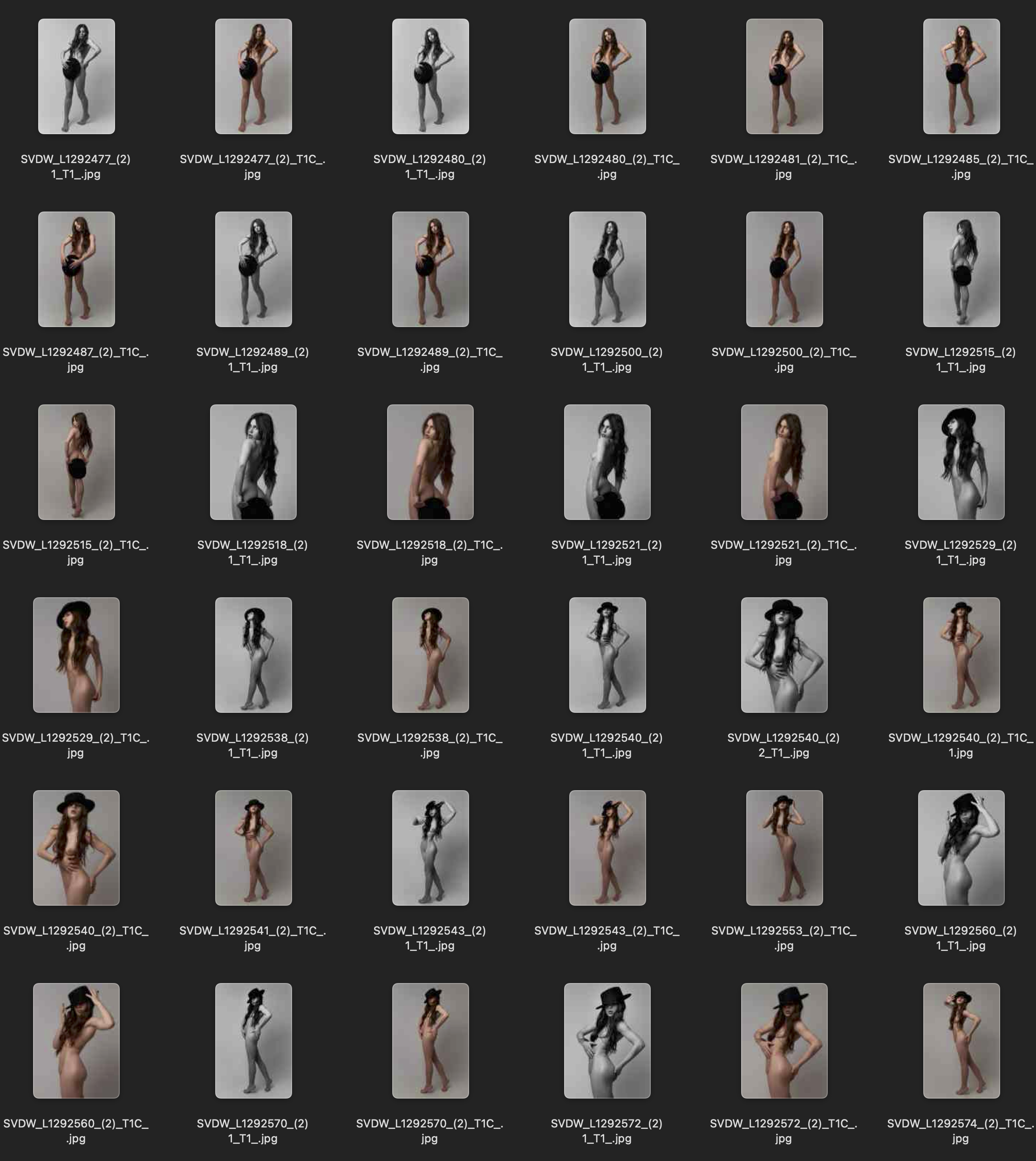Click the SVDW_L1292574_(2)_T1C_.jpg filename label
The width and height of the screenshot is (1036, 1161).
[x=960, y=1130]
